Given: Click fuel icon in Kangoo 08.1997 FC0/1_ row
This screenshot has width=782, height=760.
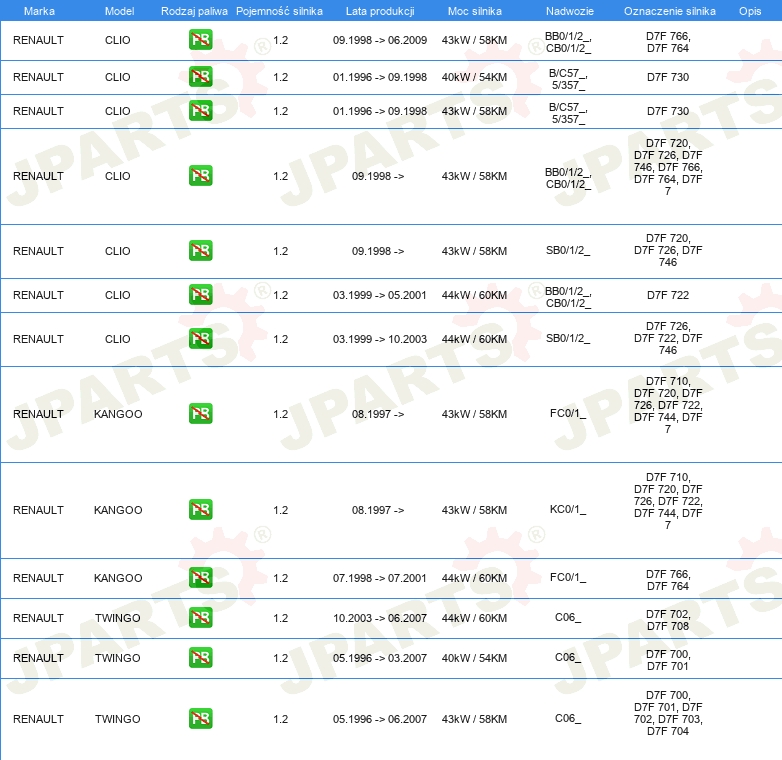Looking at the screenshot, I should point(200,413).
